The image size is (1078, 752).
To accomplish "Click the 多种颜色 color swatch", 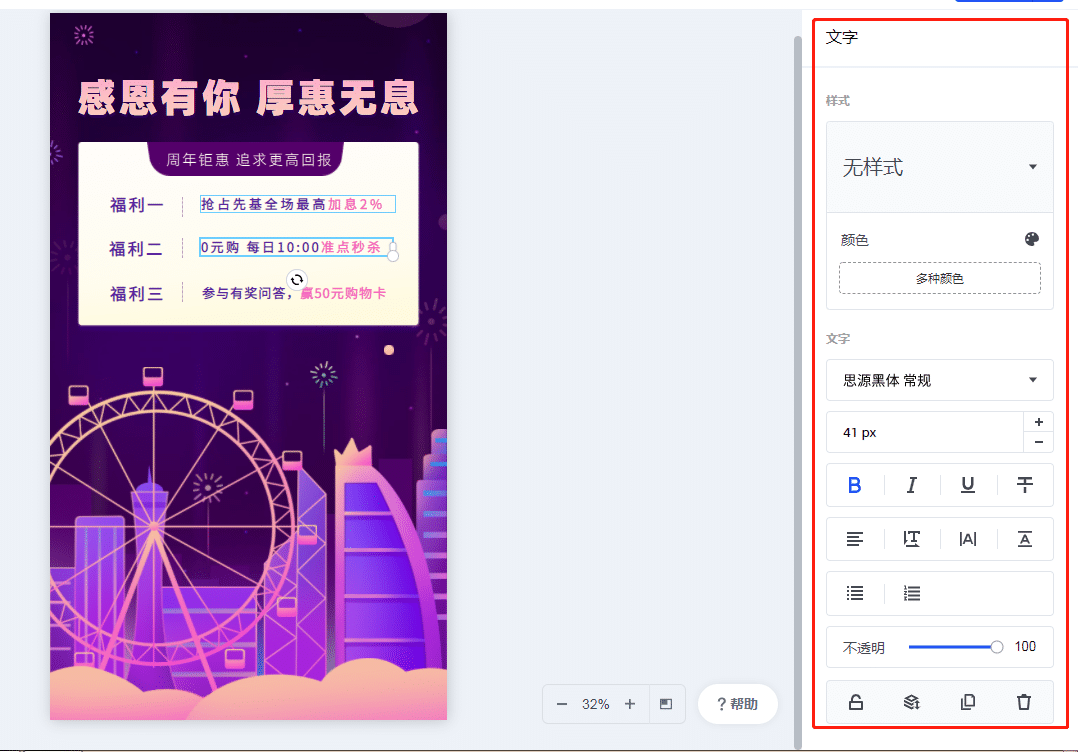I will tap(940, 278).
